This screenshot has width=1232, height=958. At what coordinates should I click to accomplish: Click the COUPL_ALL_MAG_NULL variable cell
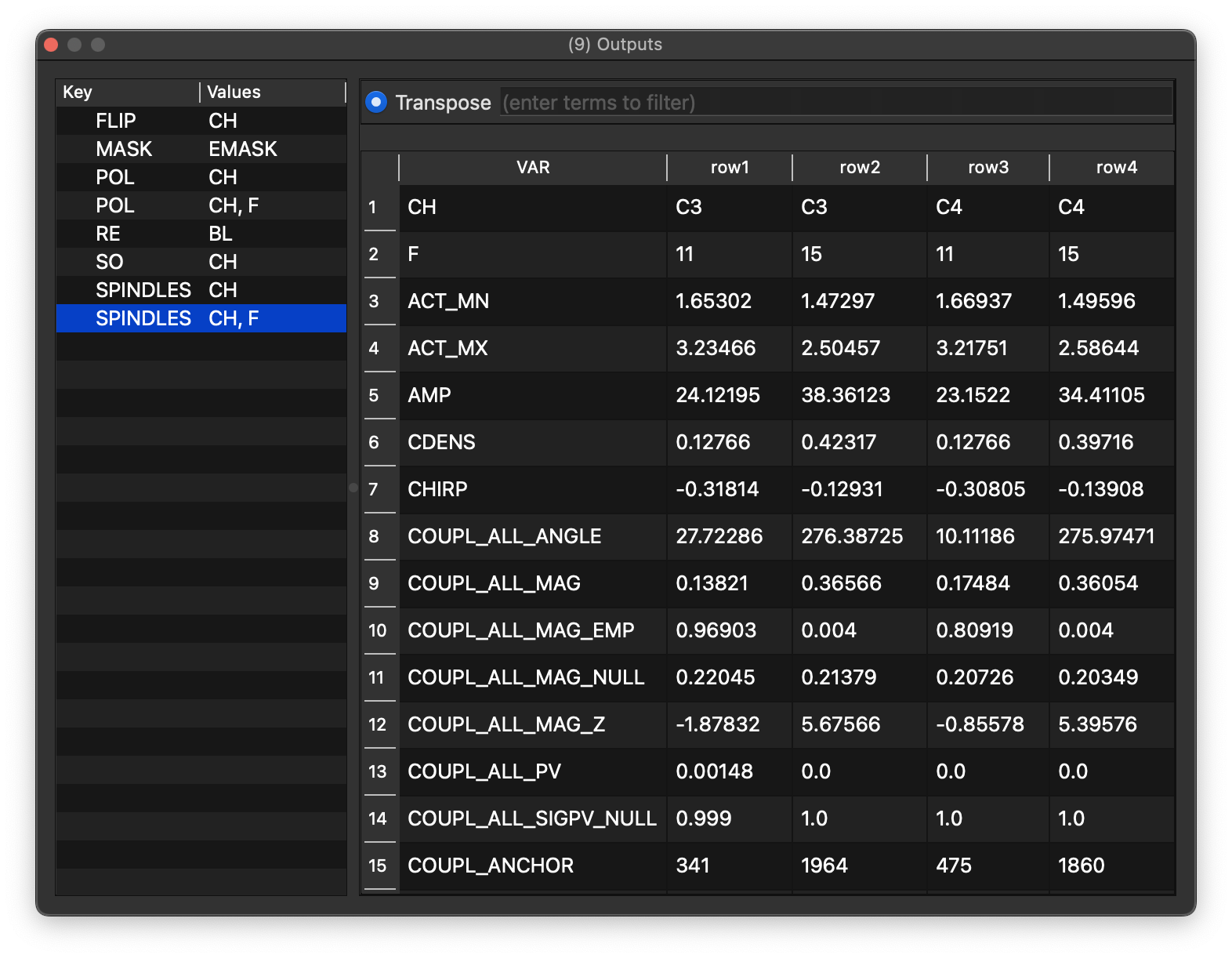[x=533, y=678]
